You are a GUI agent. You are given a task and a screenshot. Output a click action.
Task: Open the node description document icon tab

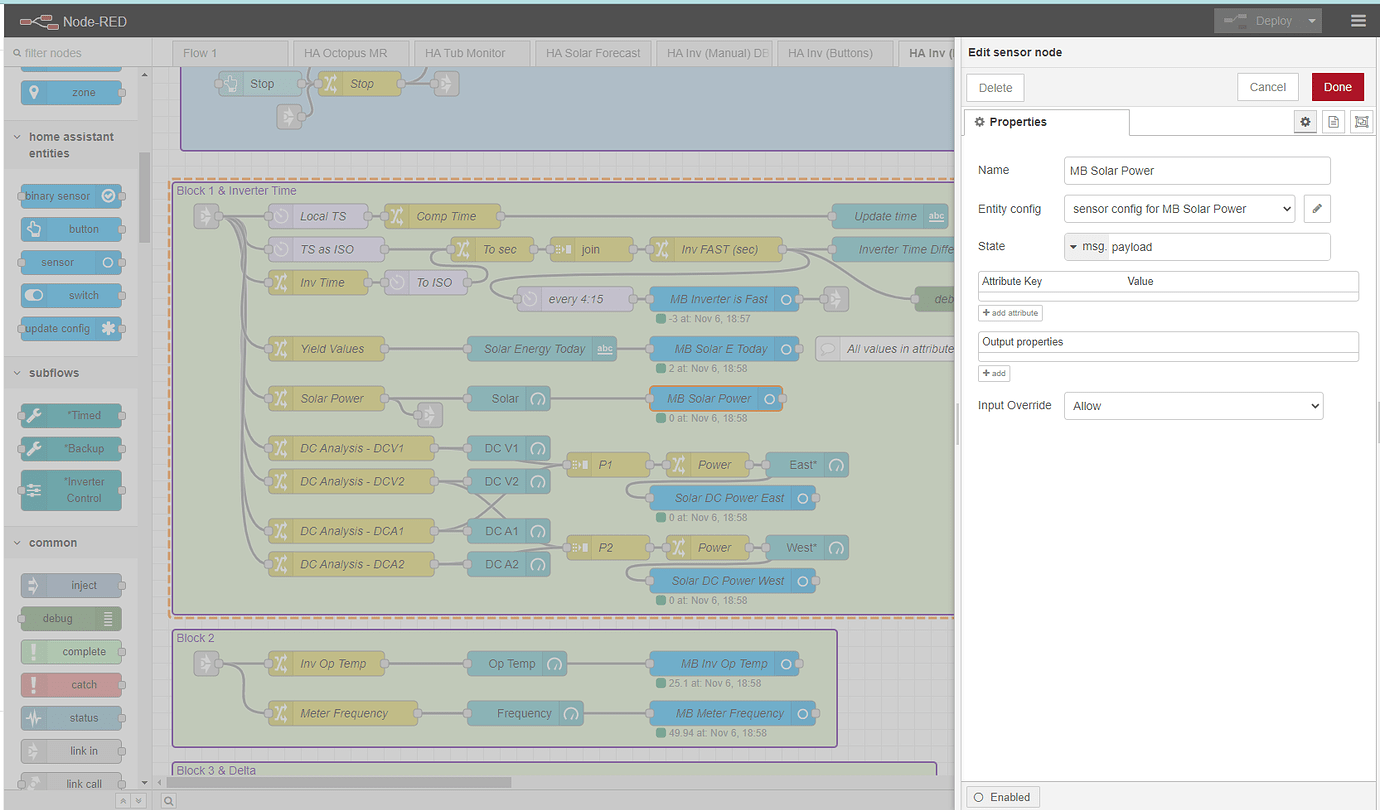coord(1332,122)
